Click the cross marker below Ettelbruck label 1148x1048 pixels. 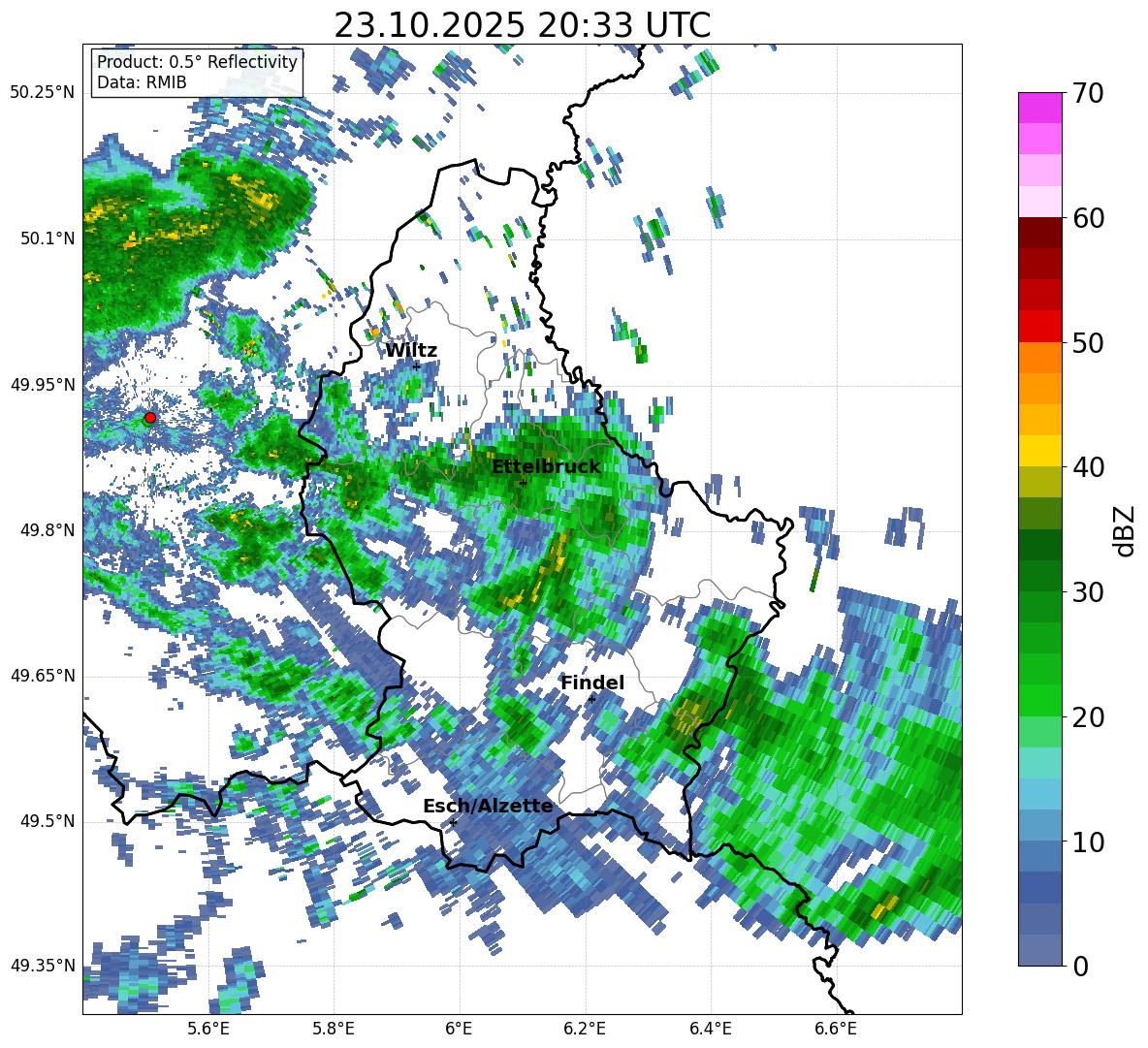(523, 482)
